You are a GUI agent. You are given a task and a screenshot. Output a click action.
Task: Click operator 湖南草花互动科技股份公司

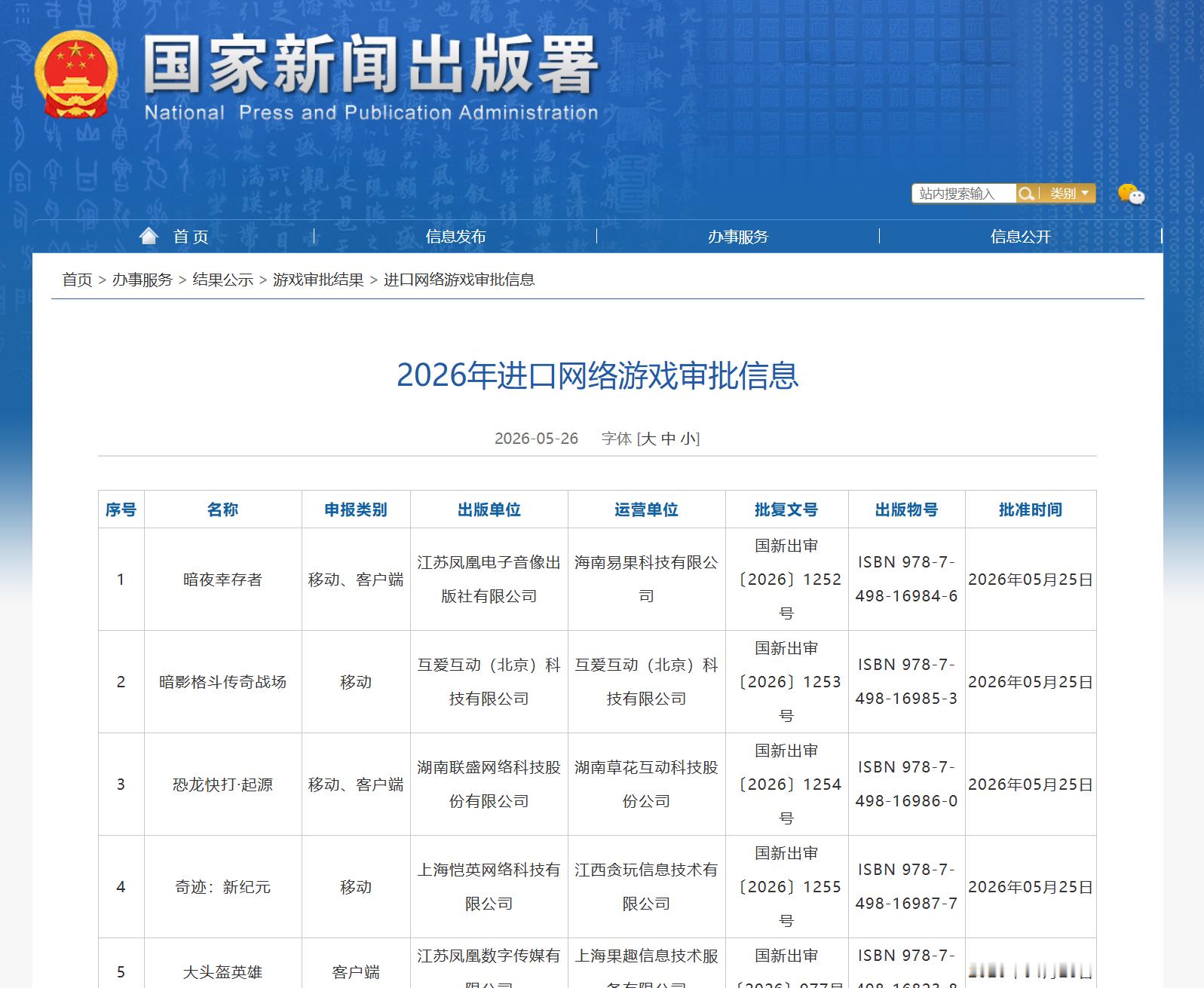(x=646, y=785)
